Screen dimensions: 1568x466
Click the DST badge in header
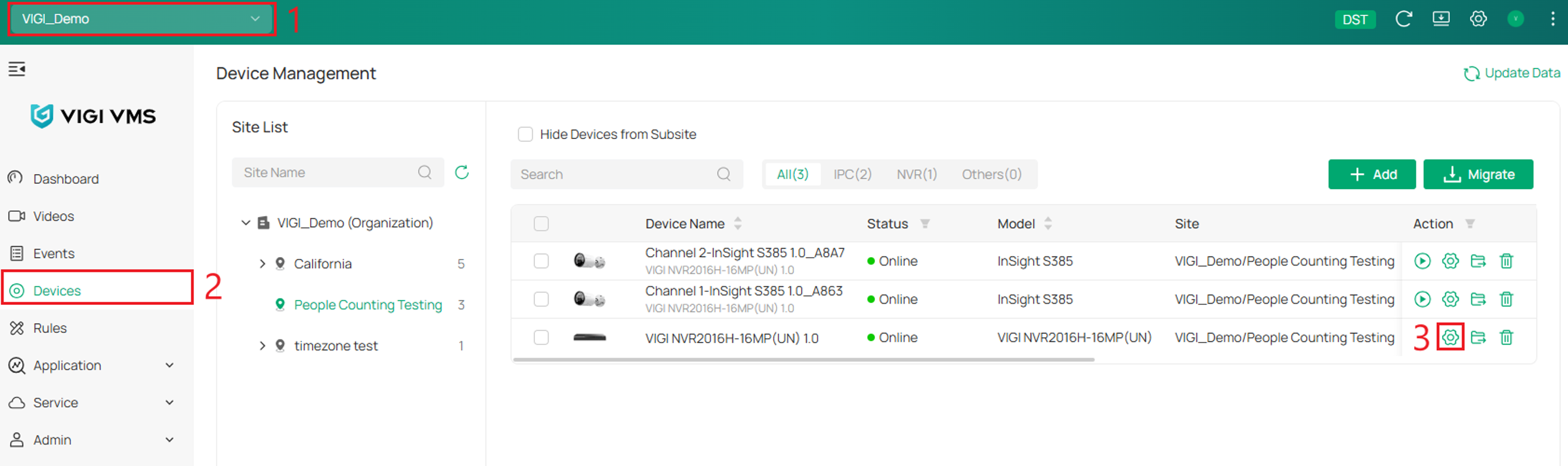1355,20
